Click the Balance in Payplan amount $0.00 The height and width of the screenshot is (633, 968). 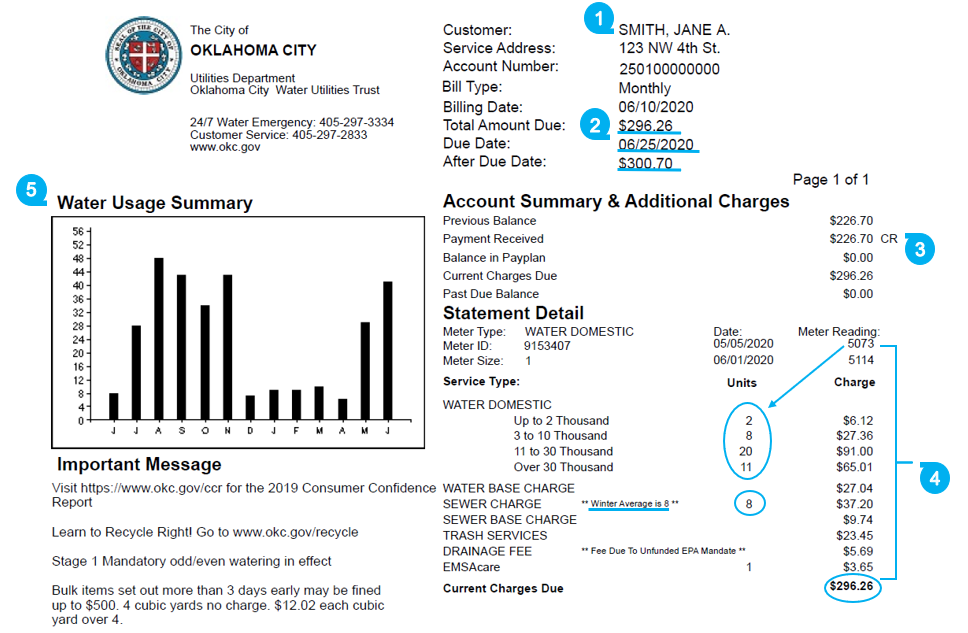pos(858,258)
